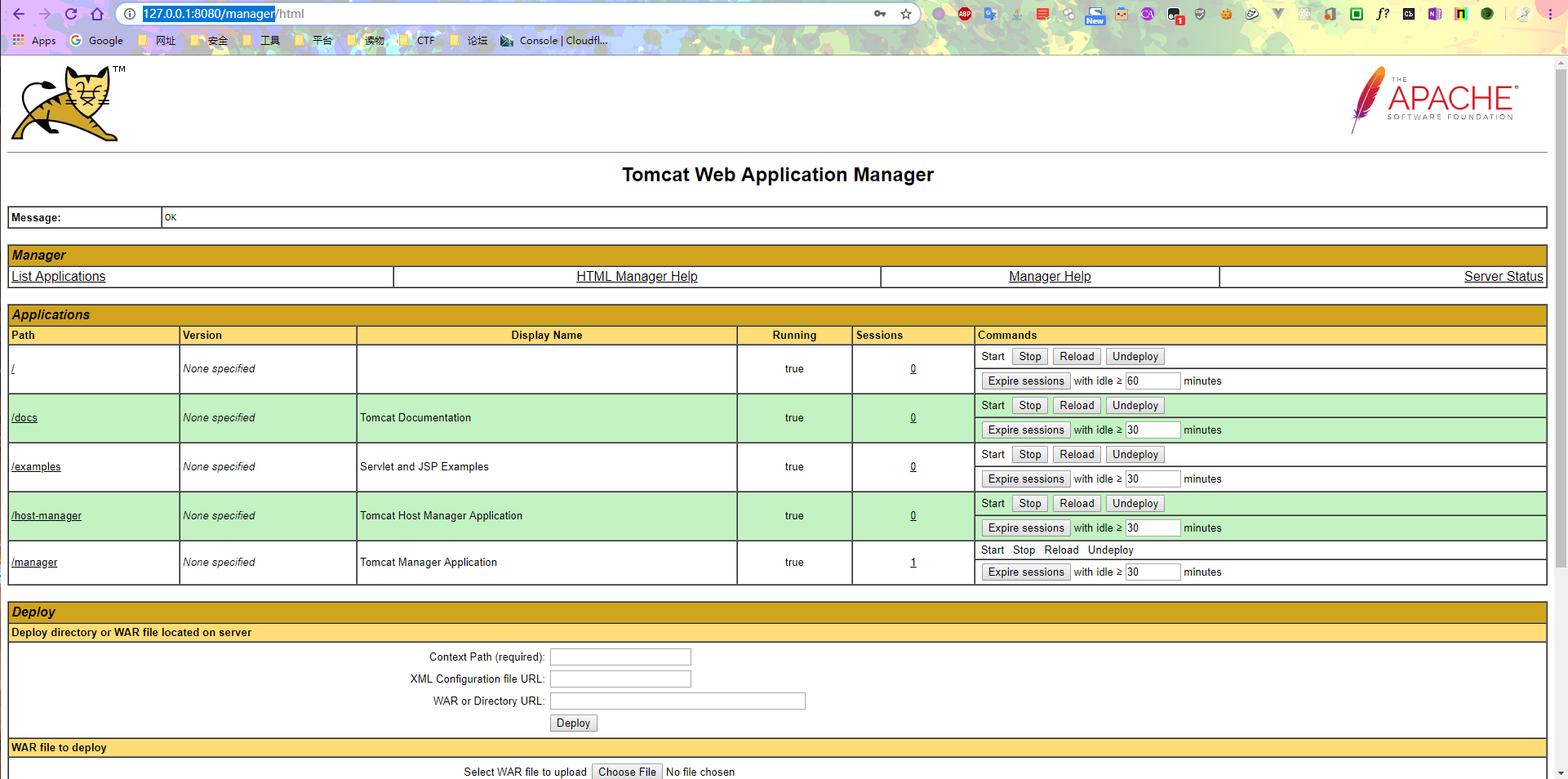Reload the page with the refresh icon
The height and width of the screenshot is (779, 1568).
(x=71, y=14)
